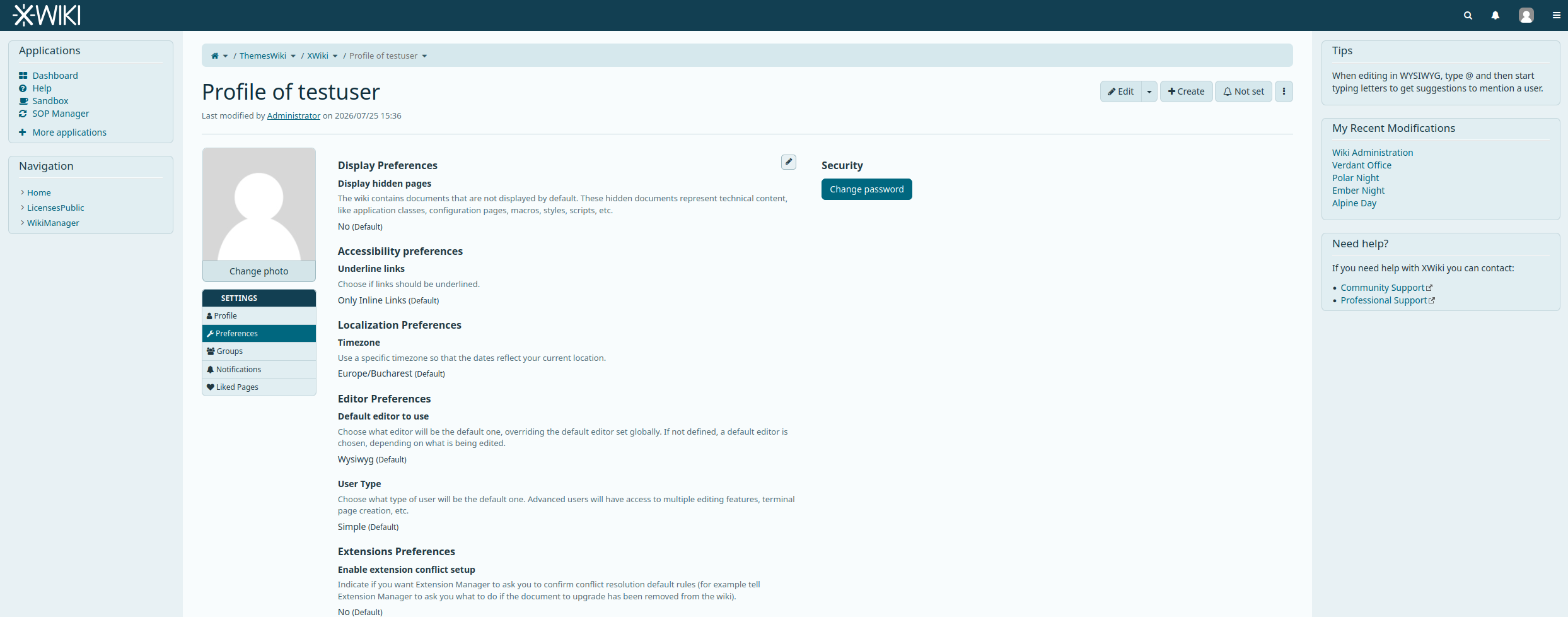The height and width of the screenshot is (617, 1568).
Task: Open the Liked Pages settings tab
Action: point(259,387)
